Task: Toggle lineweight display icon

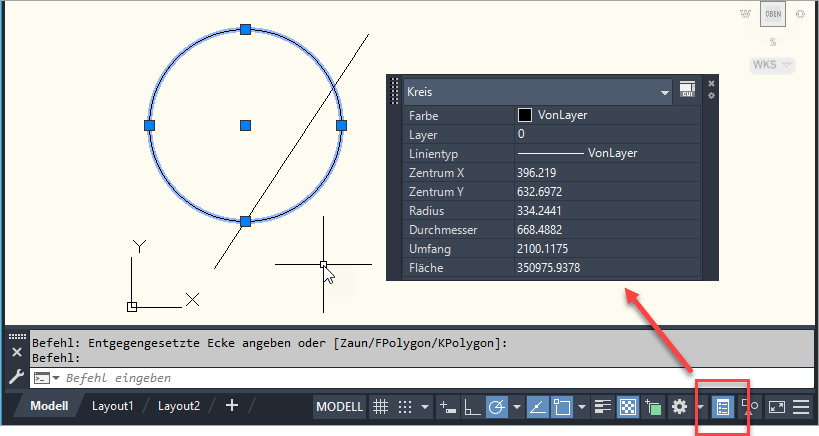Action: coord(603,406)
